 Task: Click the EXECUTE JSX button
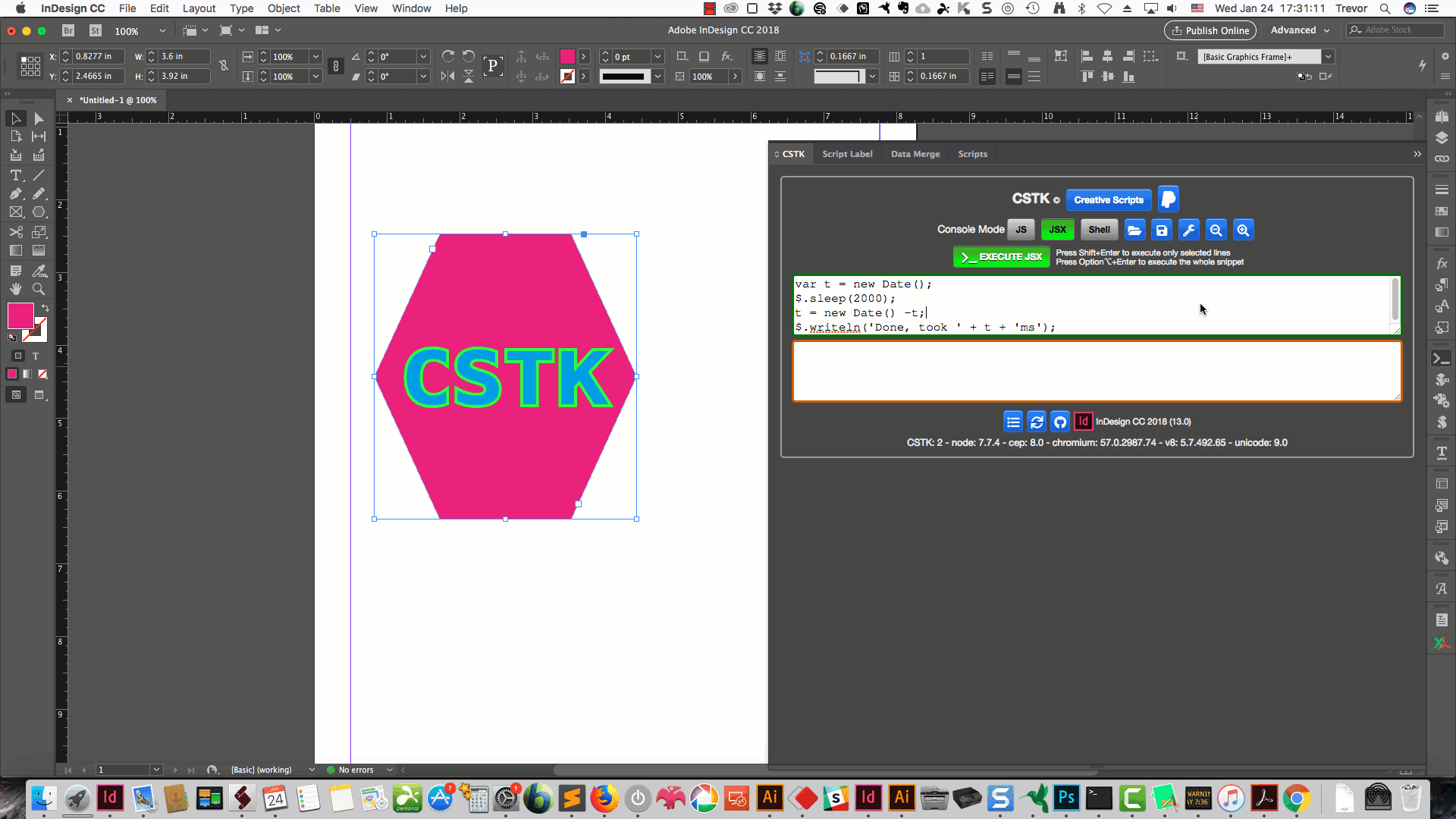(x=1001, y=257)
